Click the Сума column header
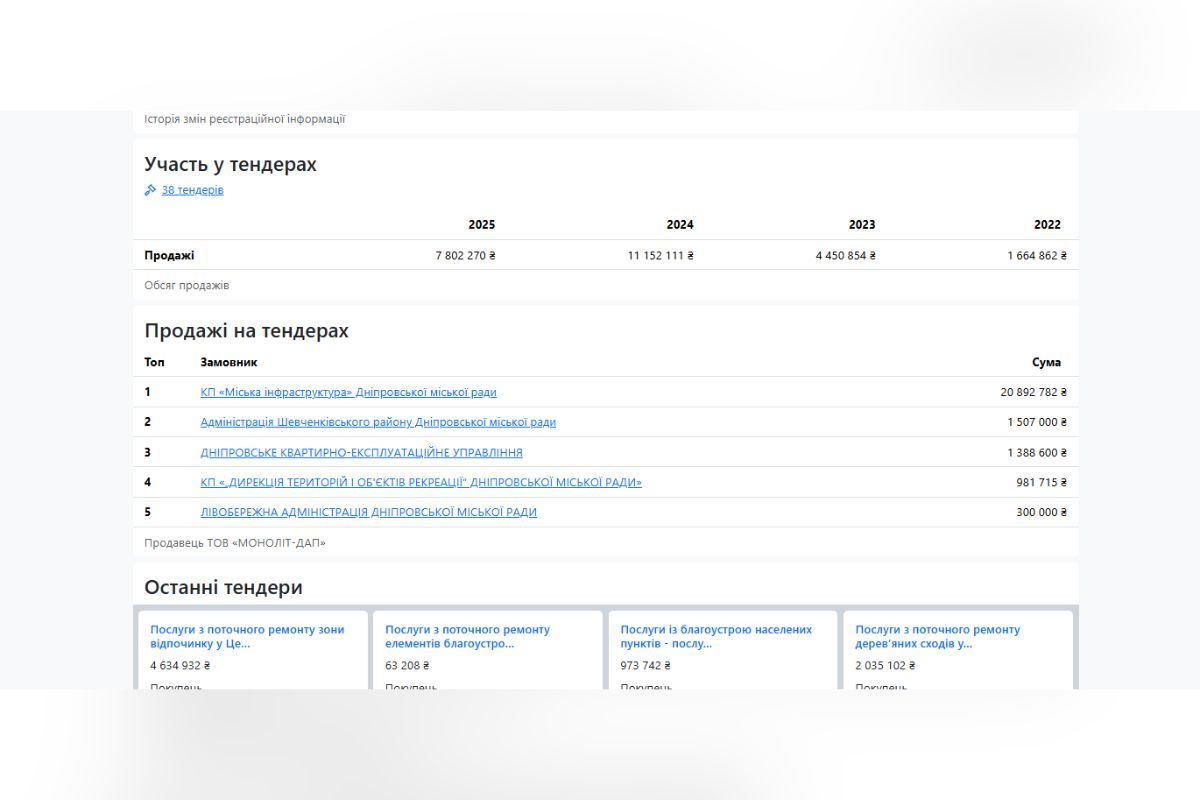Viewport: 1200px width, 800px height. click(x=1046, y=362)
